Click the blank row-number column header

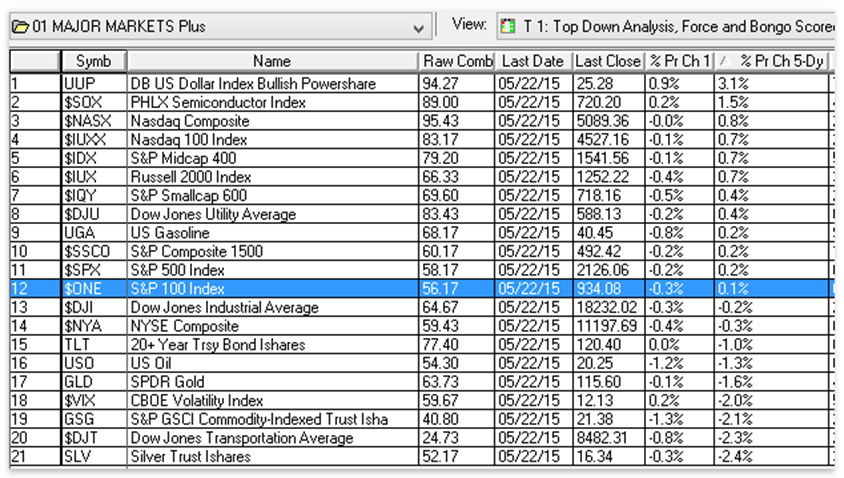34,61
